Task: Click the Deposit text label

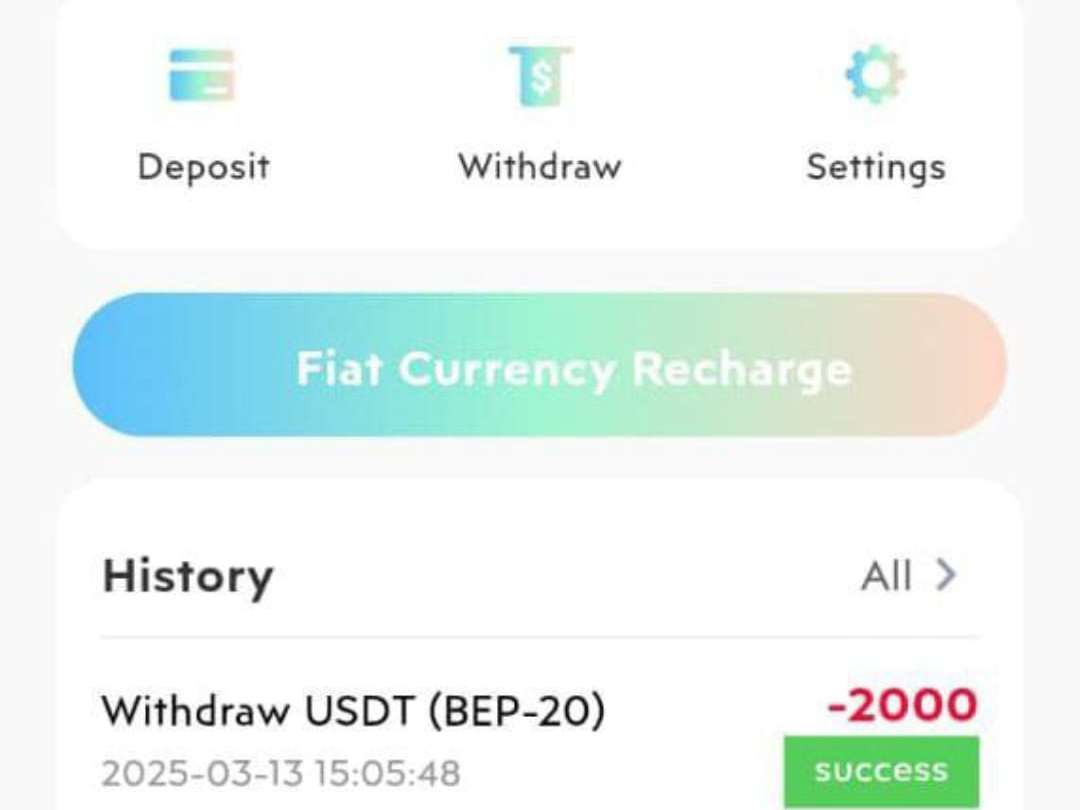Action: (203, 167)
